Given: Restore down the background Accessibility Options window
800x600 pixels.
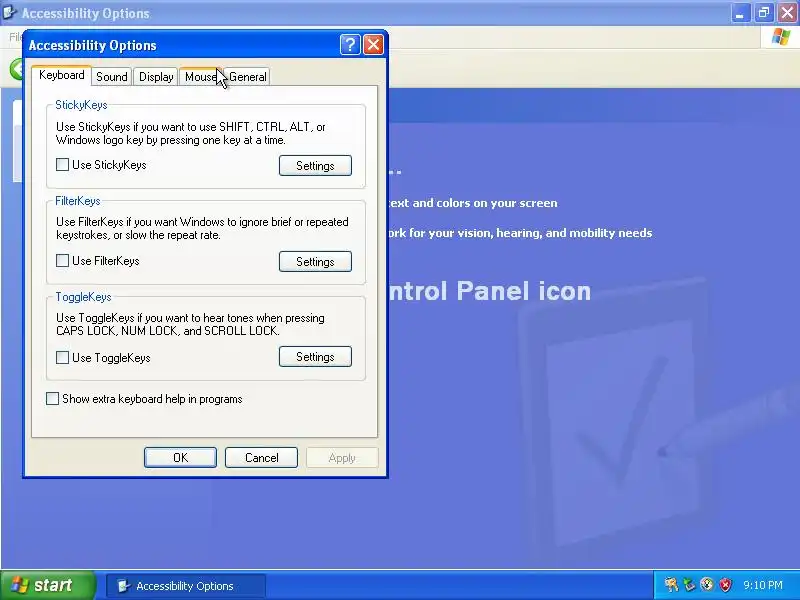Looking at the screenshot, I should pos(764,13).
